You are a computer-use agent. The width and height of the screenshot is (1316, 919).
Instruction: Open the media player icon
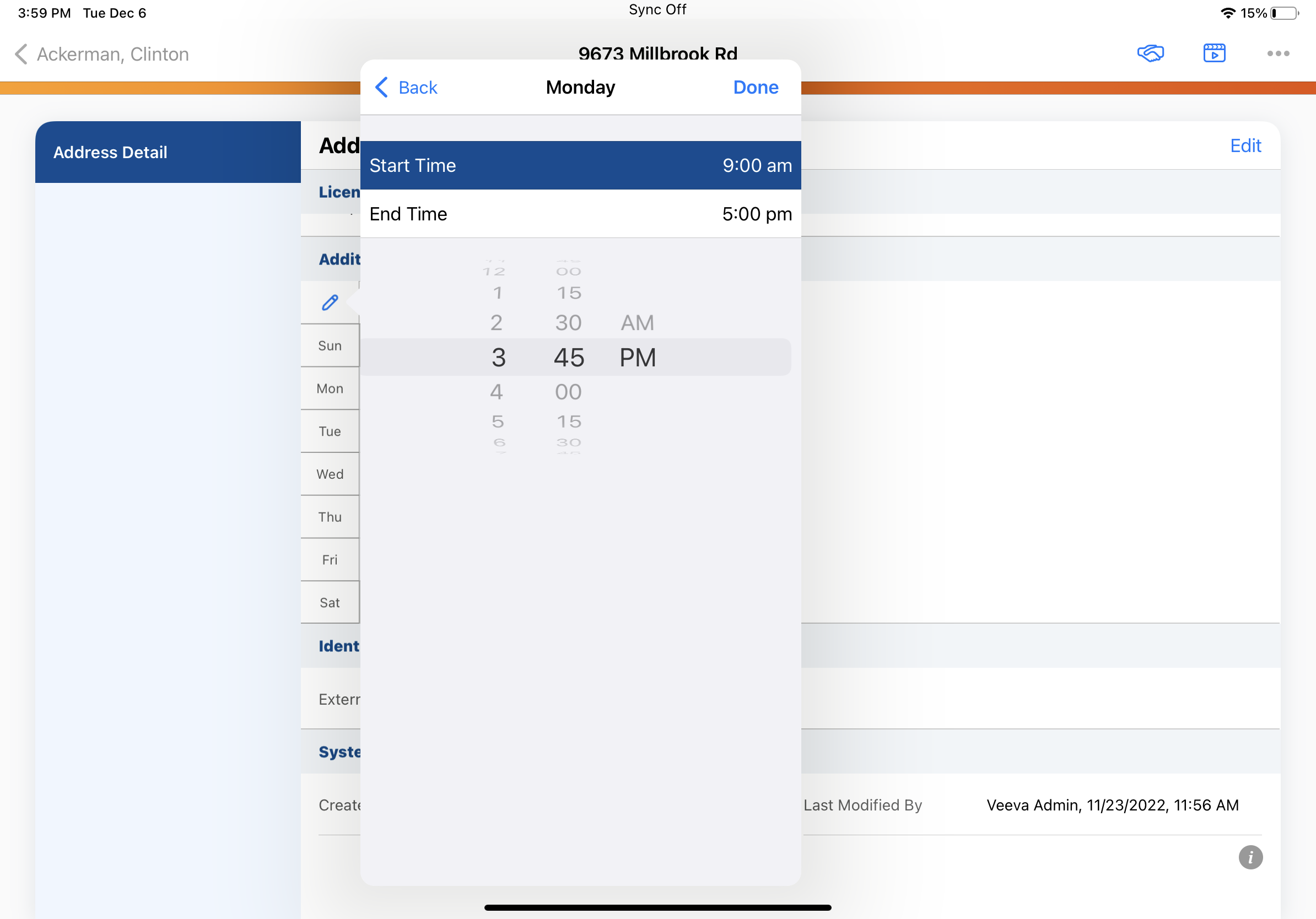tap(1214, 53)
